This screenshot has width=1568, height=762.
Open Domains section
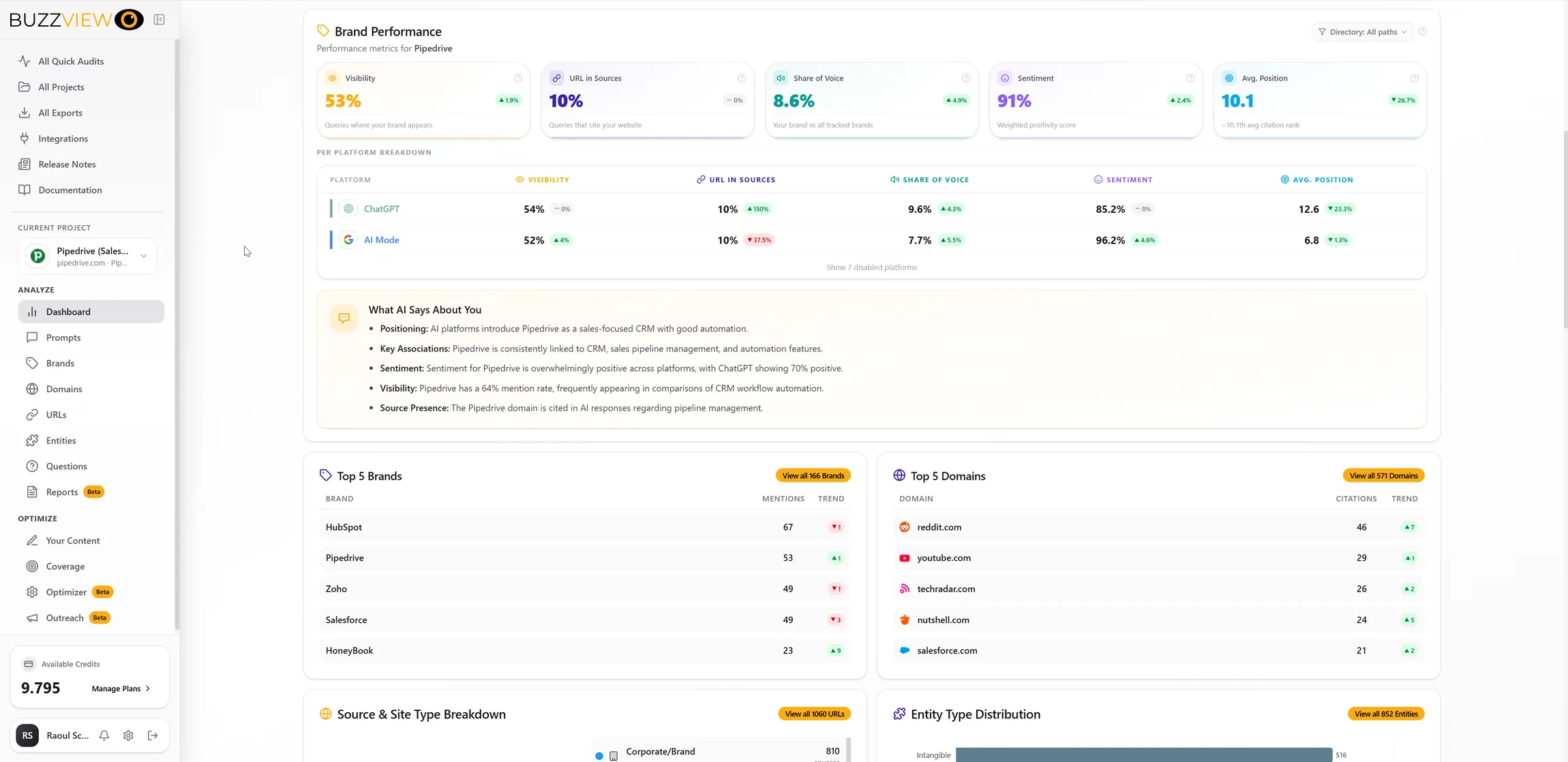pyautogui.click(x=91, y=389)
